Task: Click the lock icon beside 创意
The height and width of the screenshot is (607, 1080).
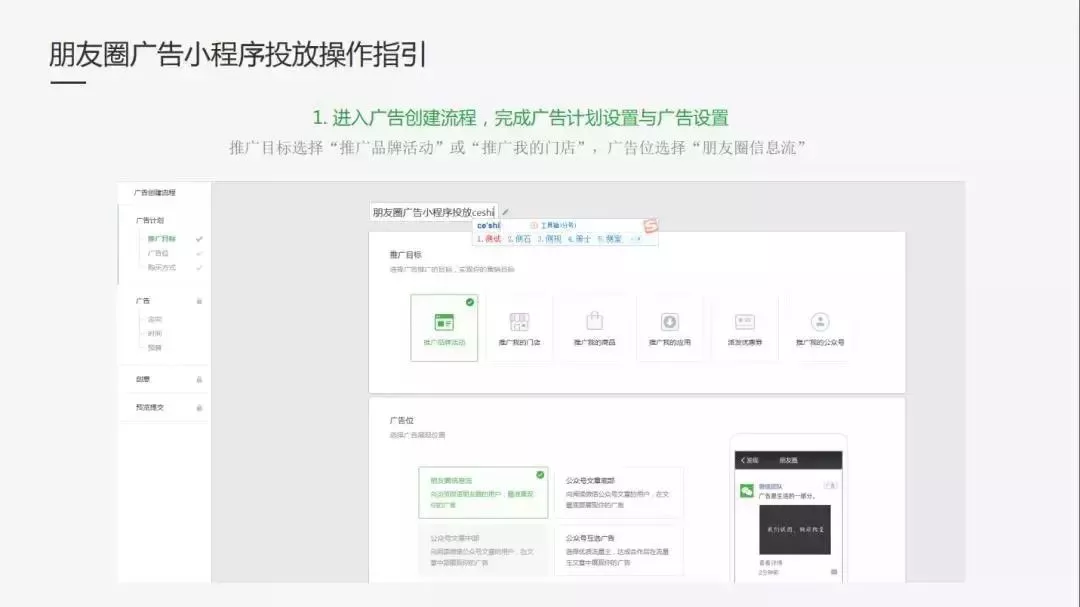Action: click(x=199, y=380)
